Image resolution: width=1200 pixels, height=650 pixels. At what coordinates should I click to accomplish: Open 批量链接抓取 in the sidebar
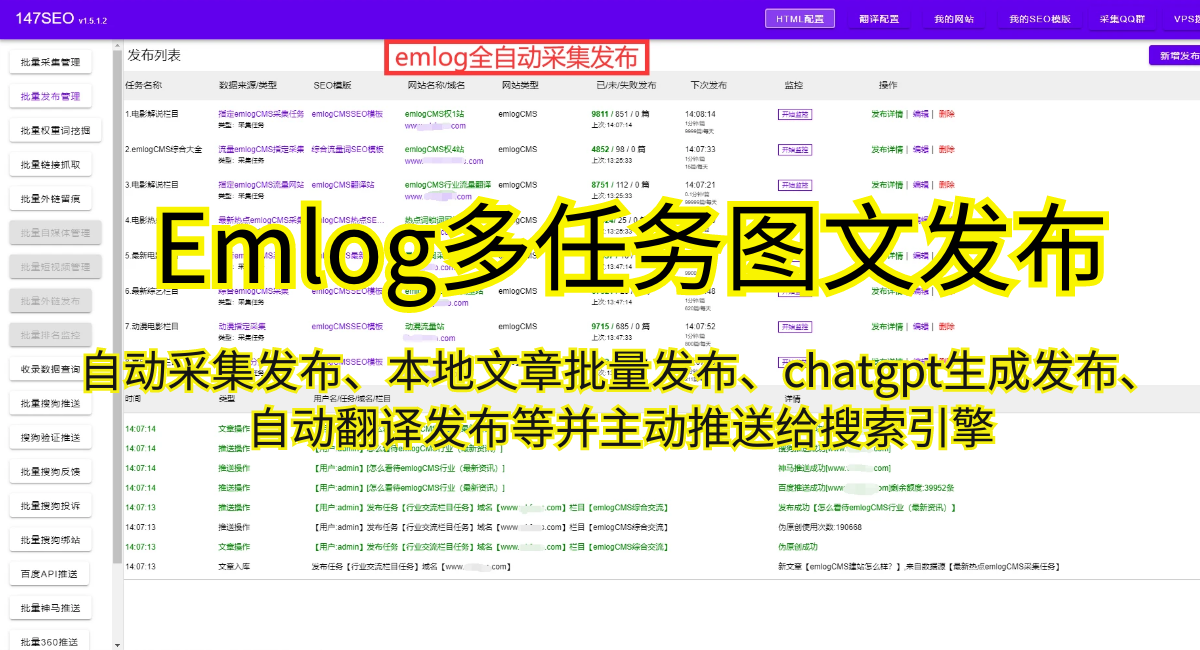(50, 164)
